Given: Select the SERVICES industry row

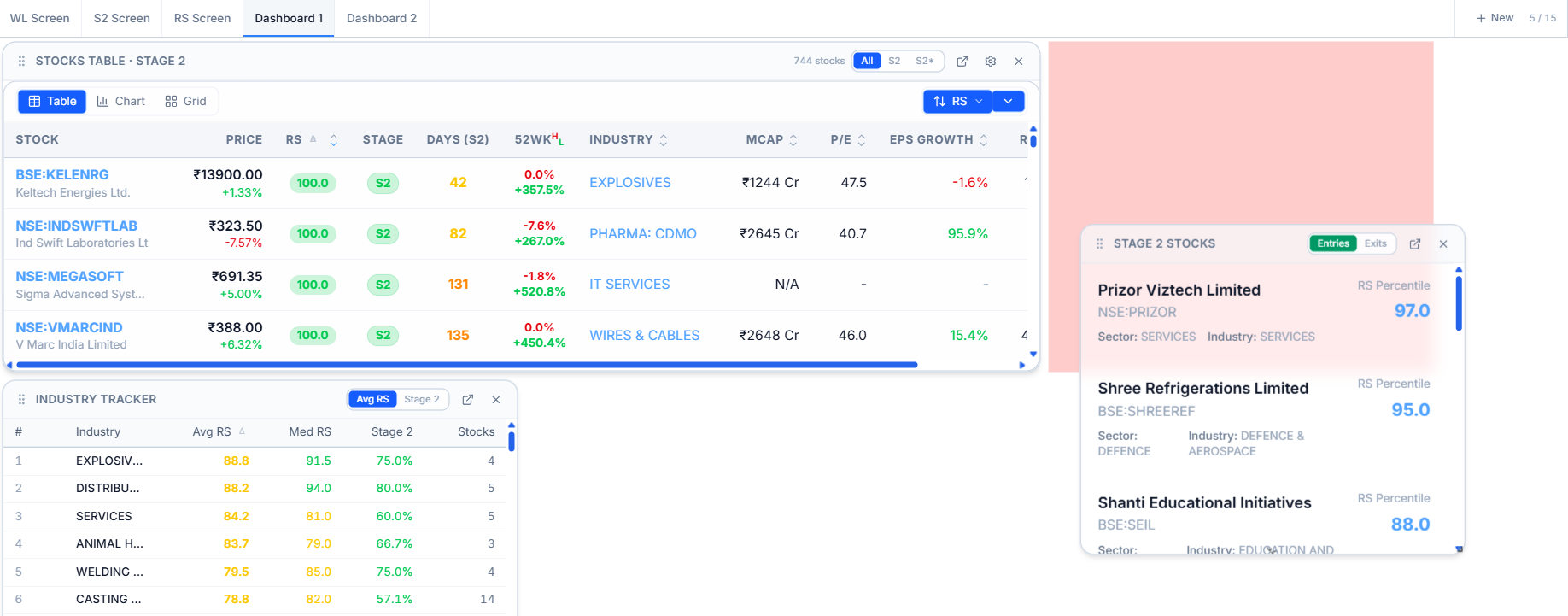Looking at the screenshot, I should click(255, 517).
